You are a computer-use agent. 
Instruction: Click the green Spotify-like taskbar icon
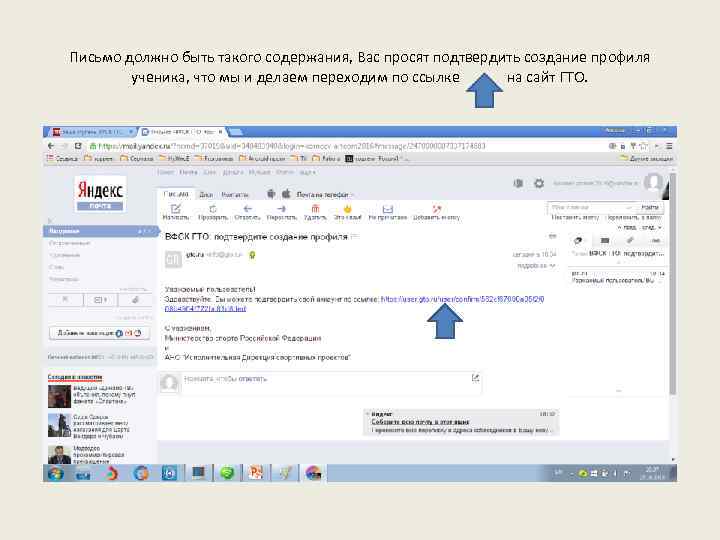click(227, 473)
